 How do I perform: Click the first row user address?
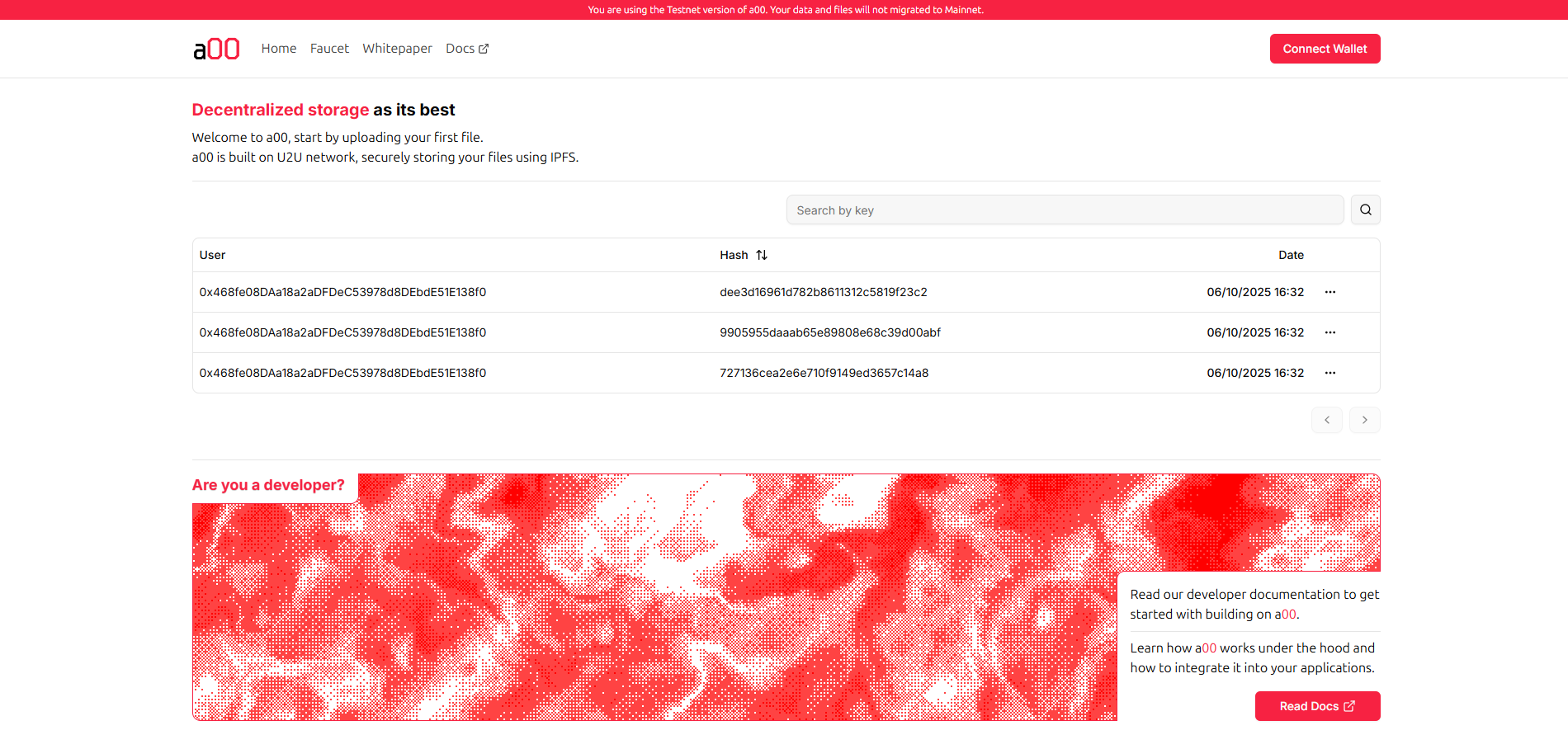[x=342, y=292]
